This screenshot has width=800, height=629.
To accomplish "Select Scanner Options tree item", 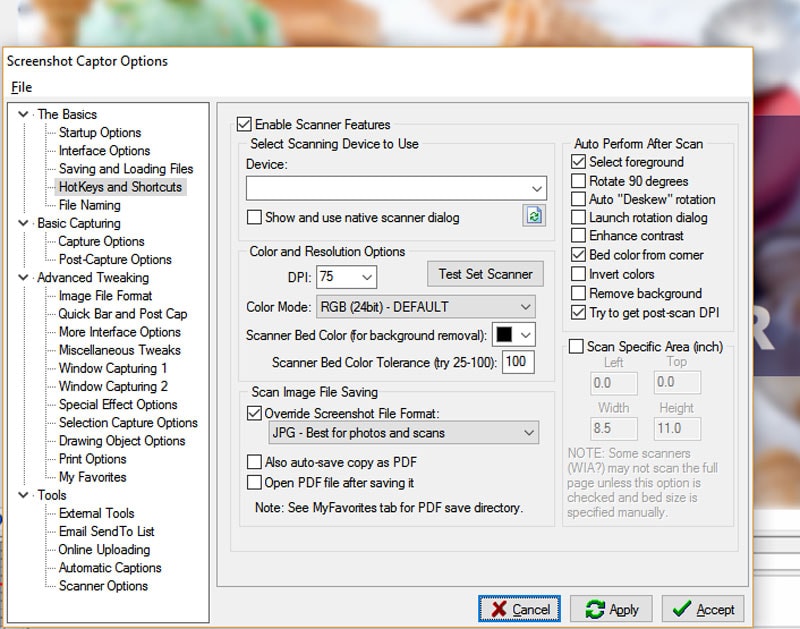I will pyautogui.click(x=104, y=586).
